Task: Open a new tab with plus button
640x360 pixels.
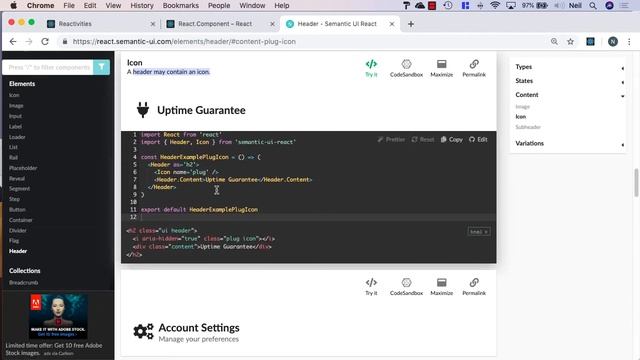Action: [411, 24]
